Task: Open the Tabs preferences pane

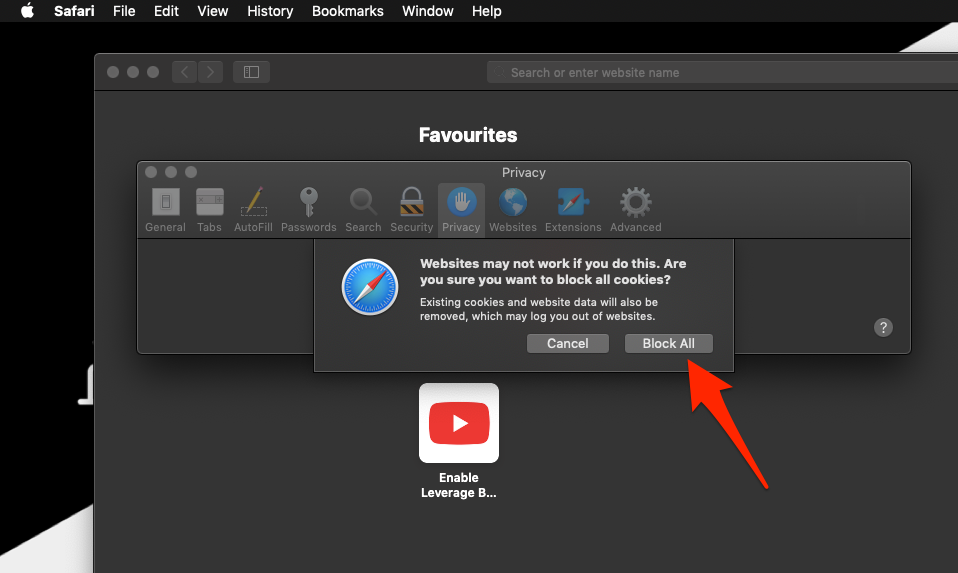Action: tap(210, 209)
